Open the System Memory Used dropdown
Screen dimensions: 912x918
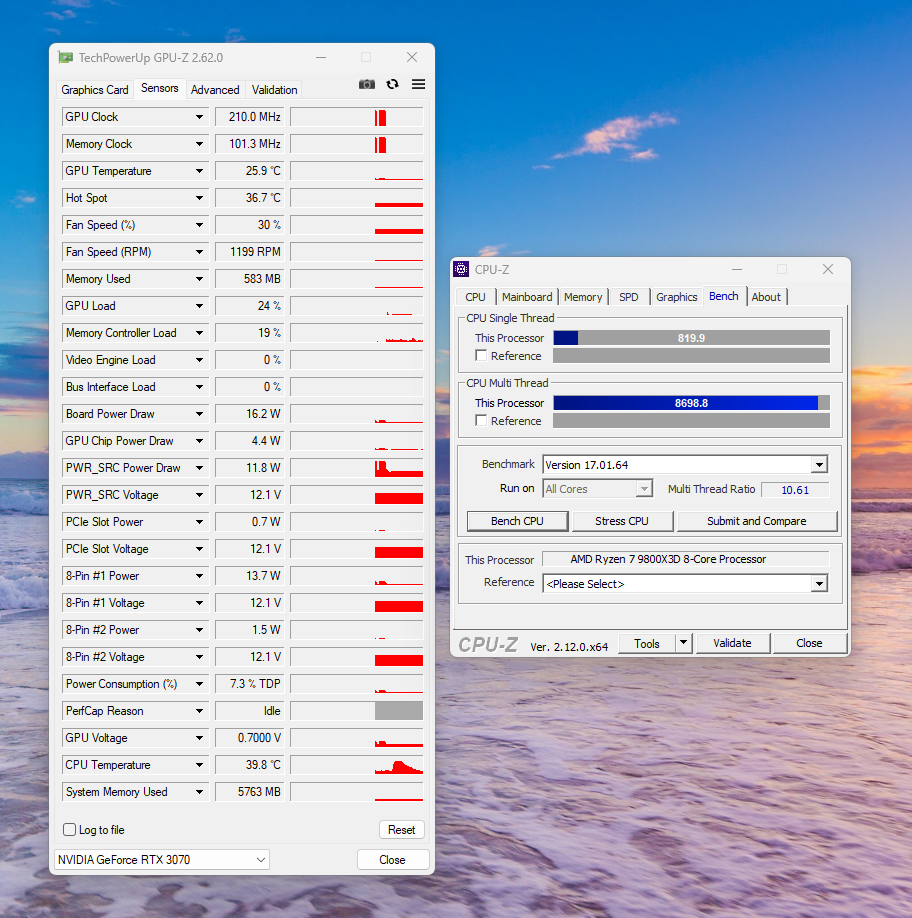tap(200, 792)
